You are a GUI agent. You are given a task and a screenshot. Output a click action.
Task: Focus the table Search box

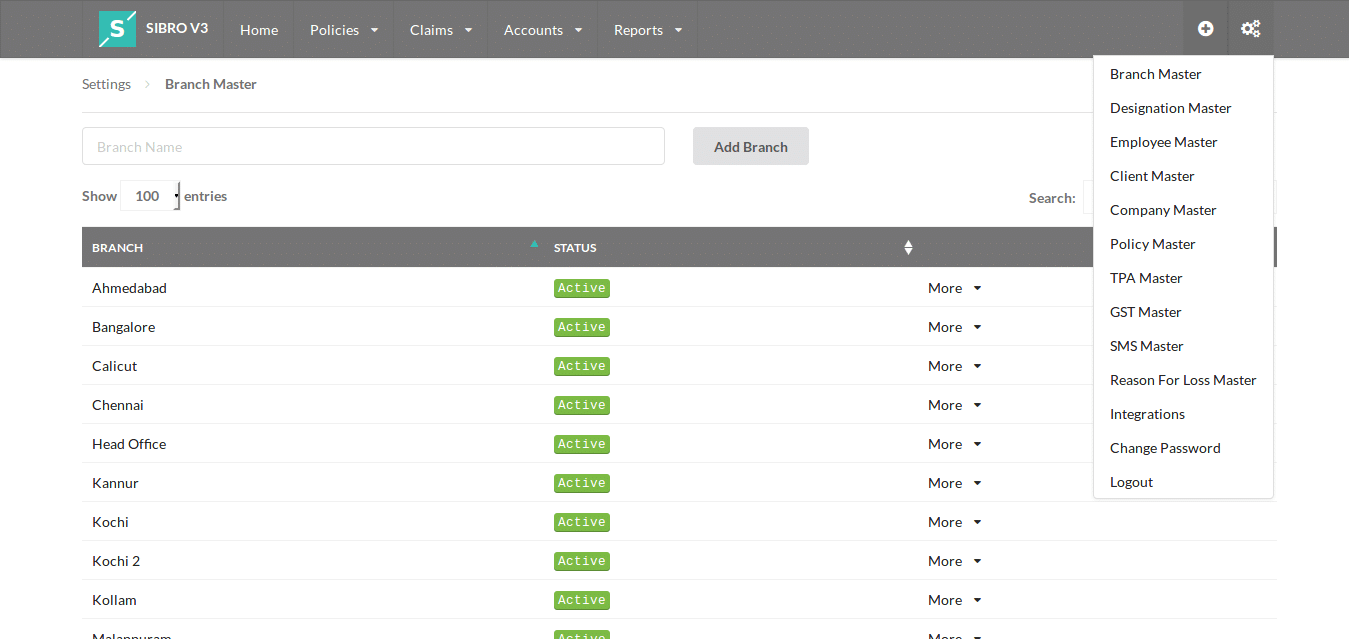coord(1089,197)
